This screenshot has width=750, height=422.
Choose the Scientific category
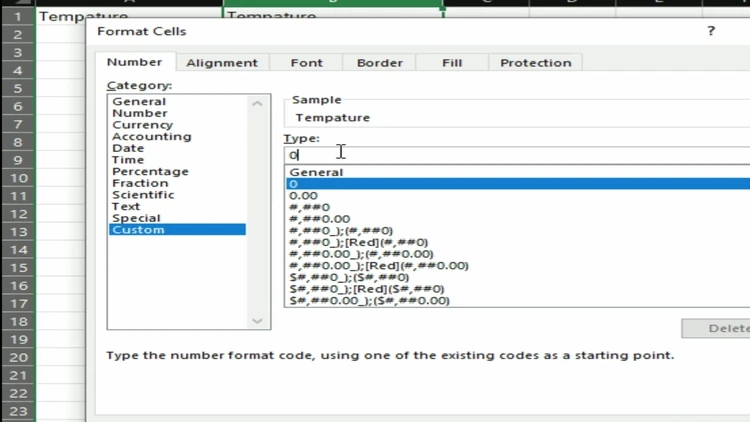point(177,195)
